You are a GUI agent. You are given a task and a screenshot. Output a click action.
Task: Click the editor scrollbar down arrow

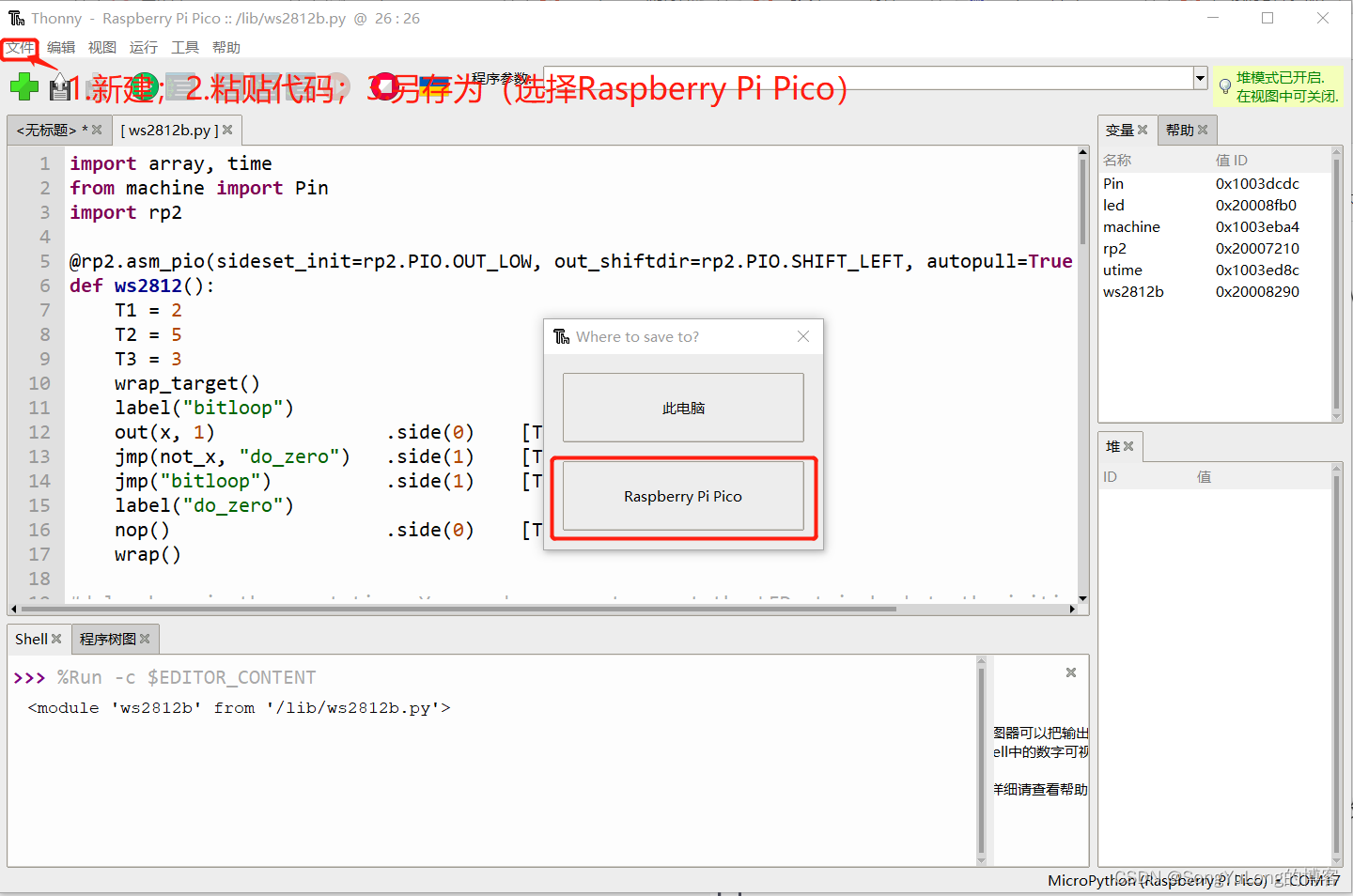click(x=1083, y=598)
